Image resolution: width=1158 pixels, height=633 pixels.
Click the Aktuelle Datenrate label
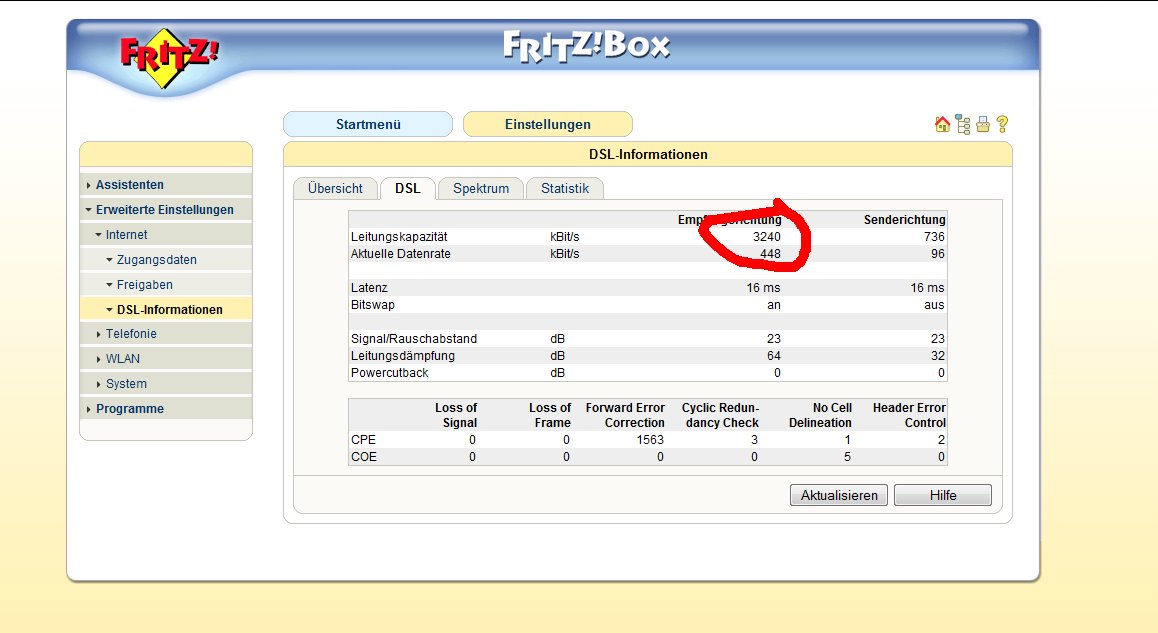[x=400, y=253]
